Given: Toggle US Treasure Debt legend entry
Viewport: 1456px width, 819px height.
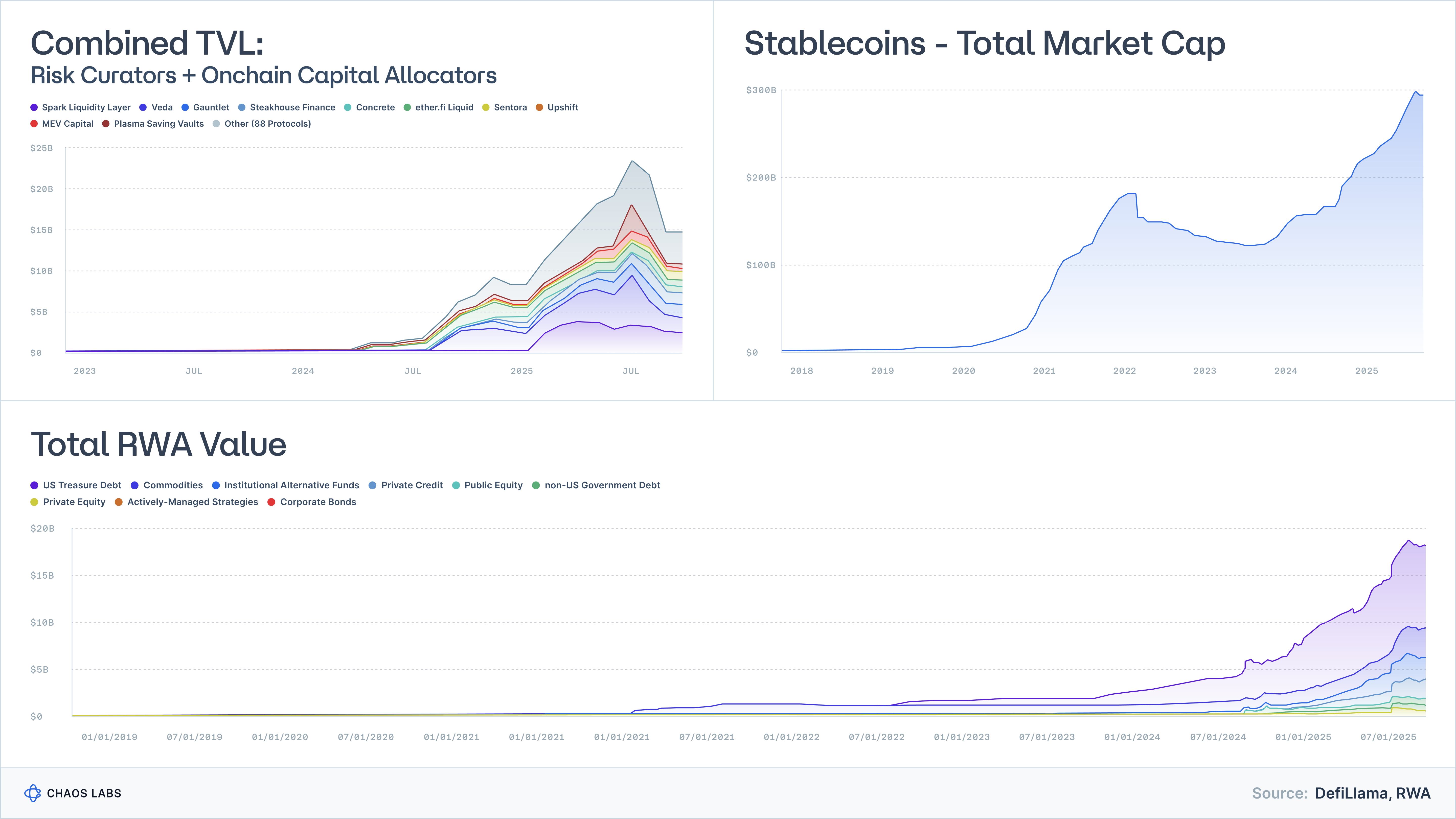Looking at the screenshot, I should point(34,486).
